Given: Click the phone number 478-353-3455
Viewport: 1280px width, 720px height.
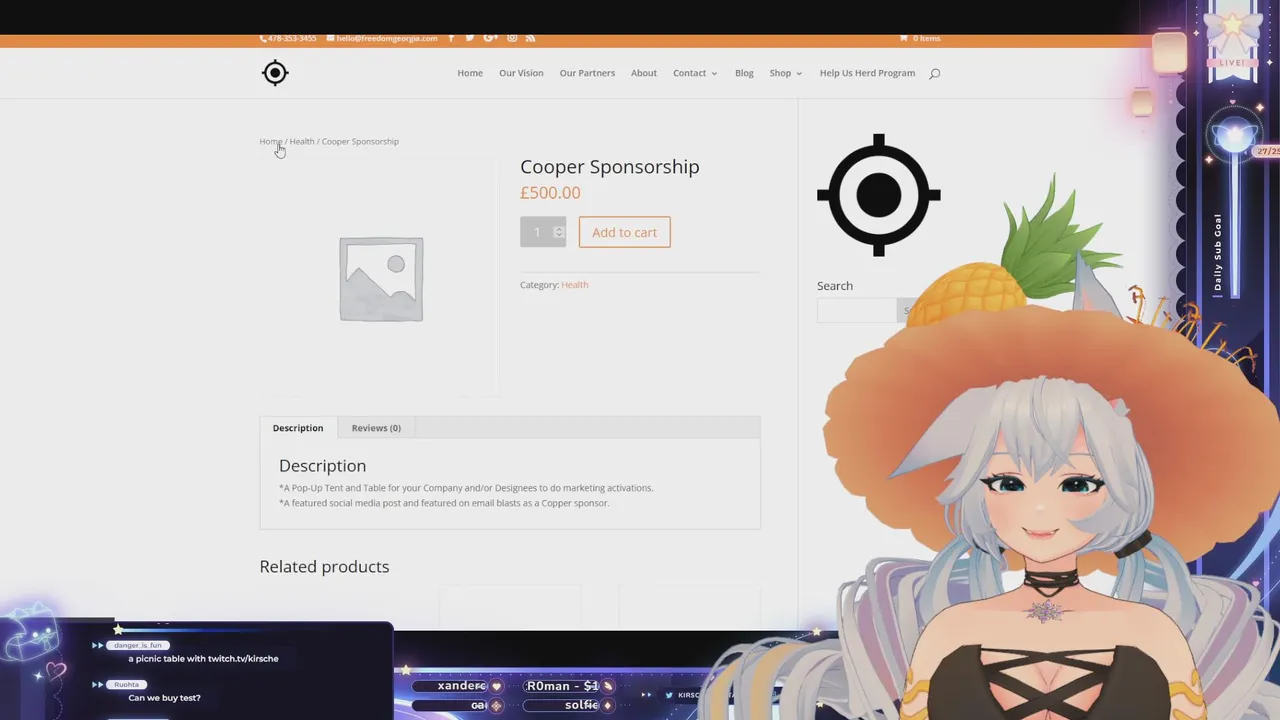Looking at the screenshot, I should pos(288,38).
